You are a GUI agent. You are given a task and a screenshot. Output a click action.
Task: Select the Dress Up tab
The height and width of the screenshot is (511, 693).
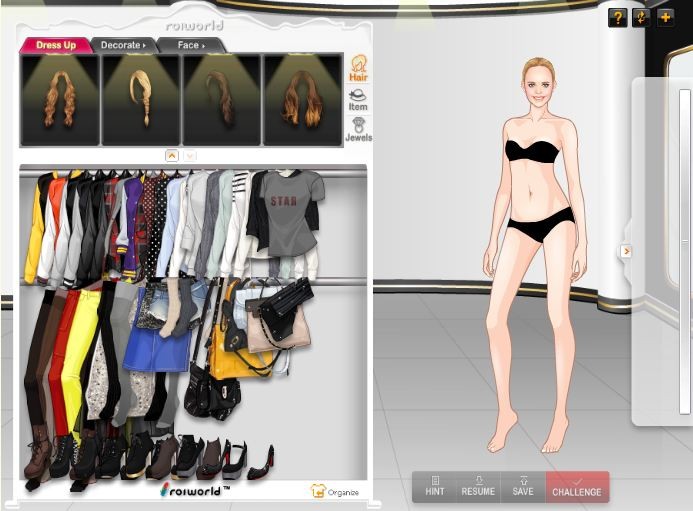pos(55,45)
